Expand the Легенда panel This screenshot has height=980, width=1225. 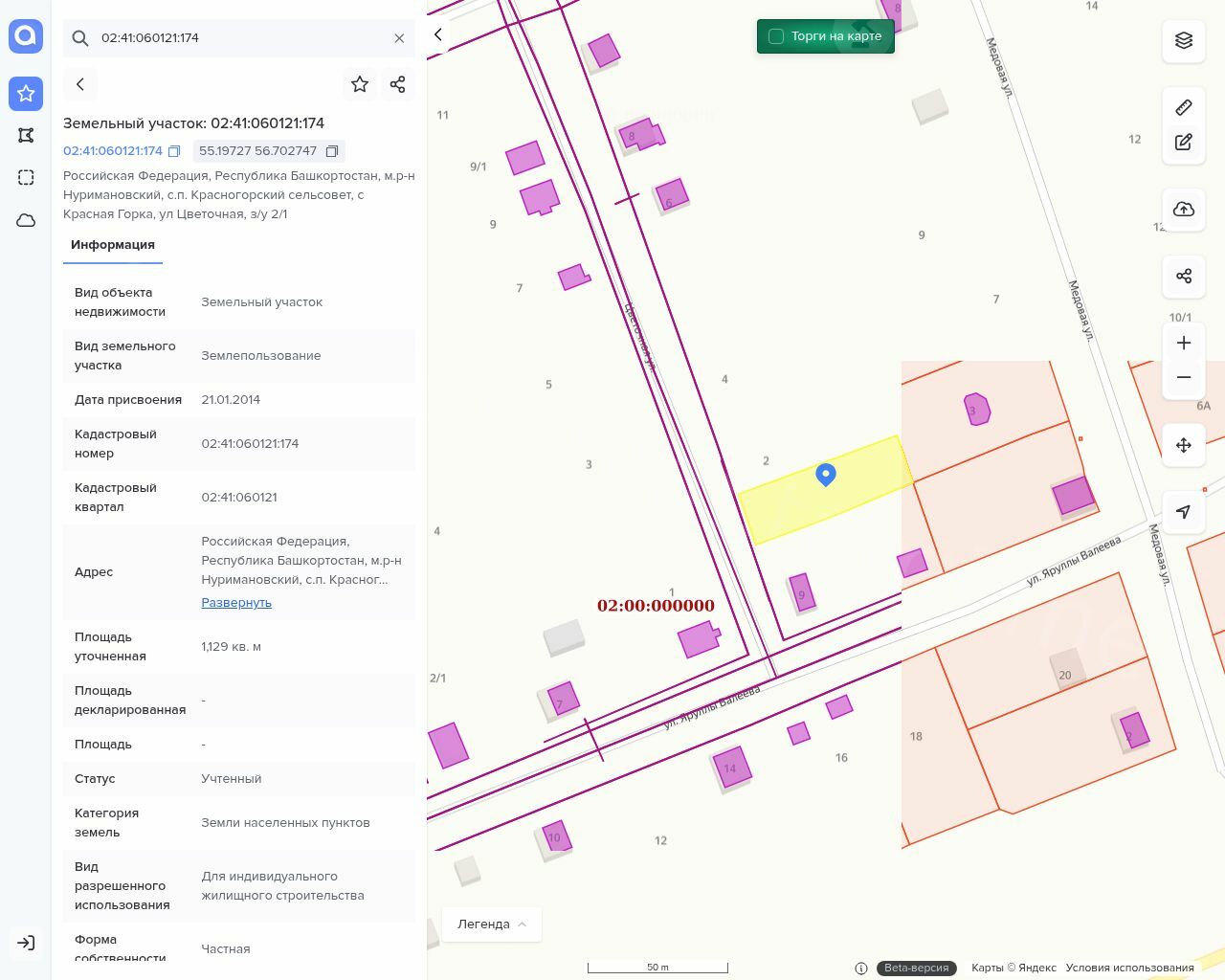click(x=492, y=924)
